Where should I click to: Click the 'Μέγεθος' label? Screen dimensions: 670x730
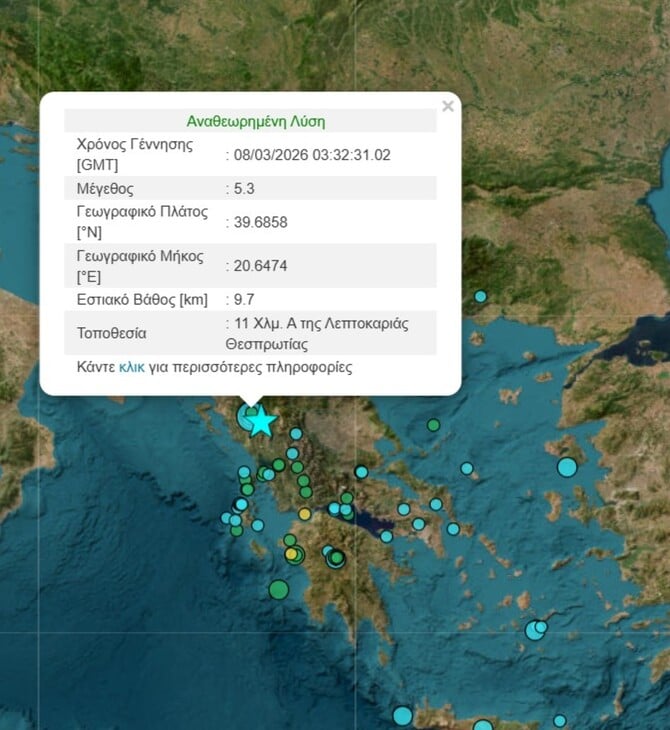[x=105, y=189]
